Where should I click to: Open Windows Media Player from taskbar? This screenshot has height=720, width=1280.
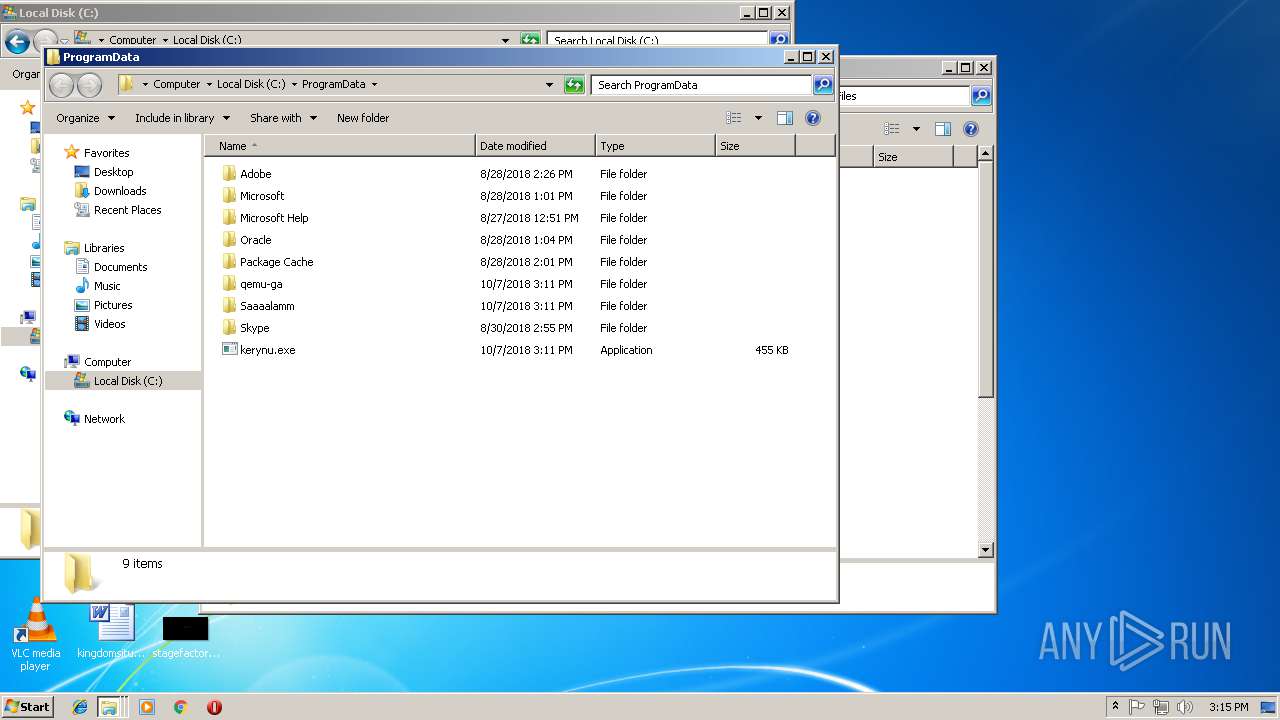pos(147,707)
